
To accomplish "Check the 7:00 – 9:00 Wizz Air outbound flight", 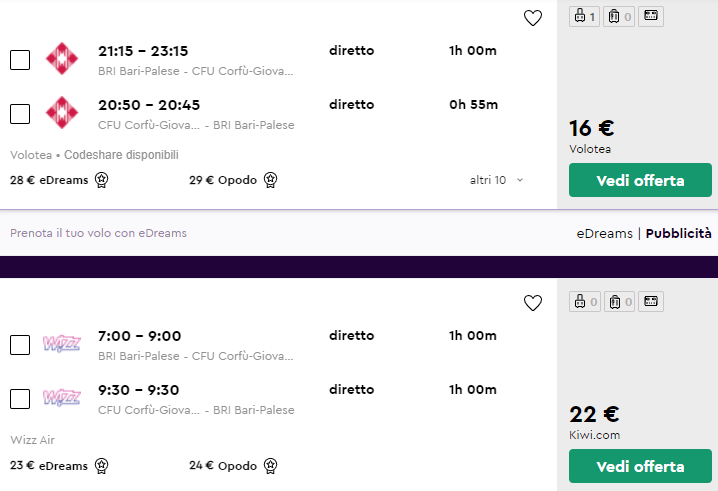I will pos(20,345).
